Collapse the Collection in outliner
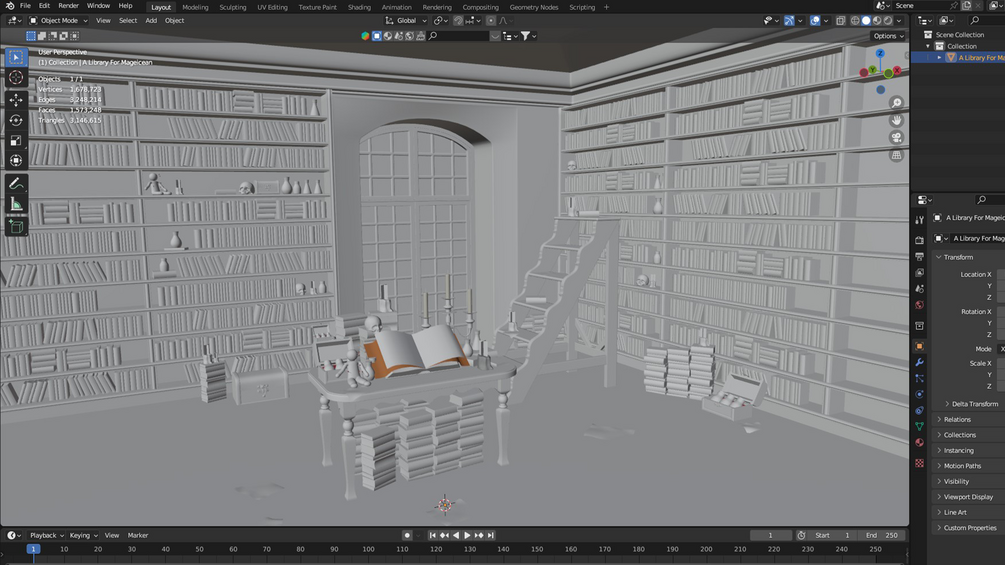Image resolution: width=1005 pixels, height=565 pixels. tap(928, 46)
